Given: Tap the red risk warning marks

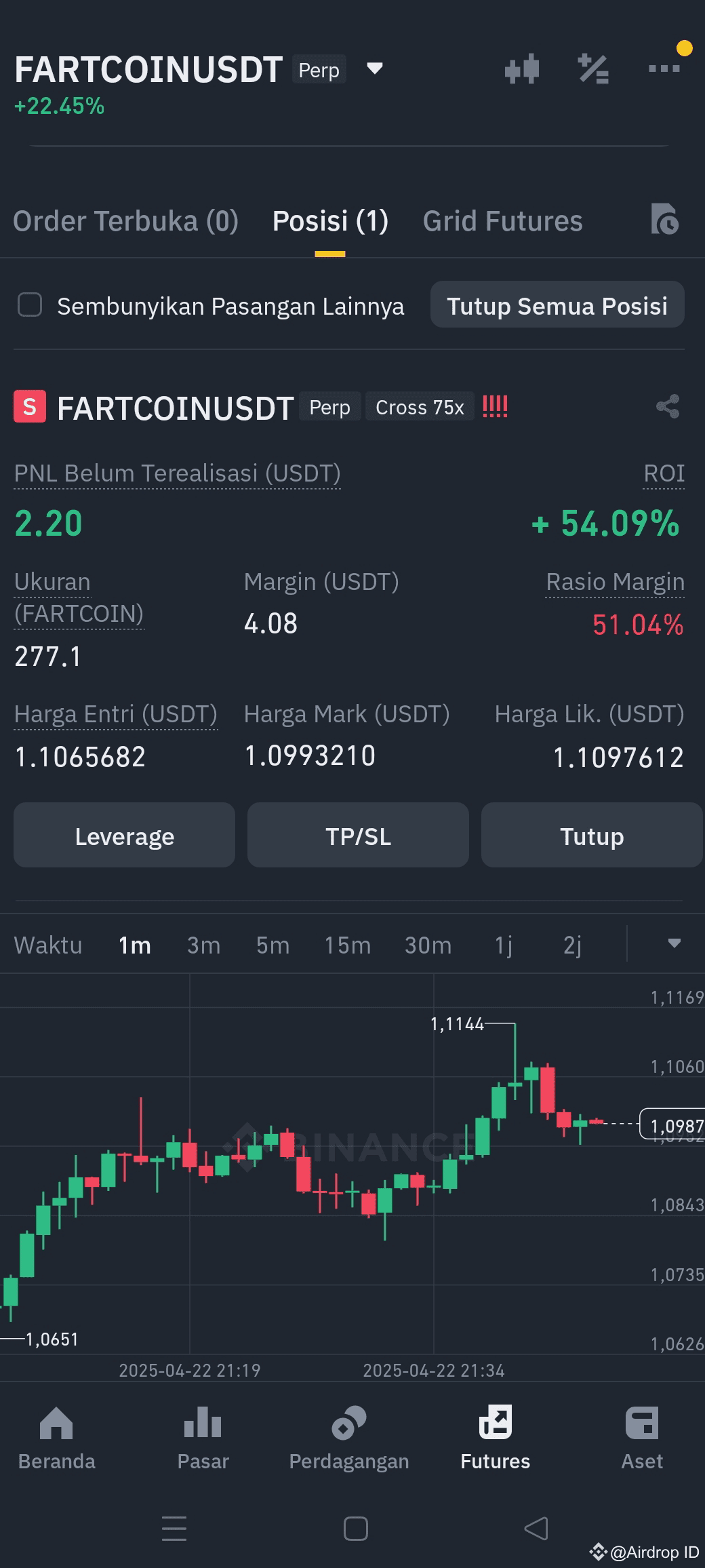Looking at the screenshot, I should click(495, 406).
